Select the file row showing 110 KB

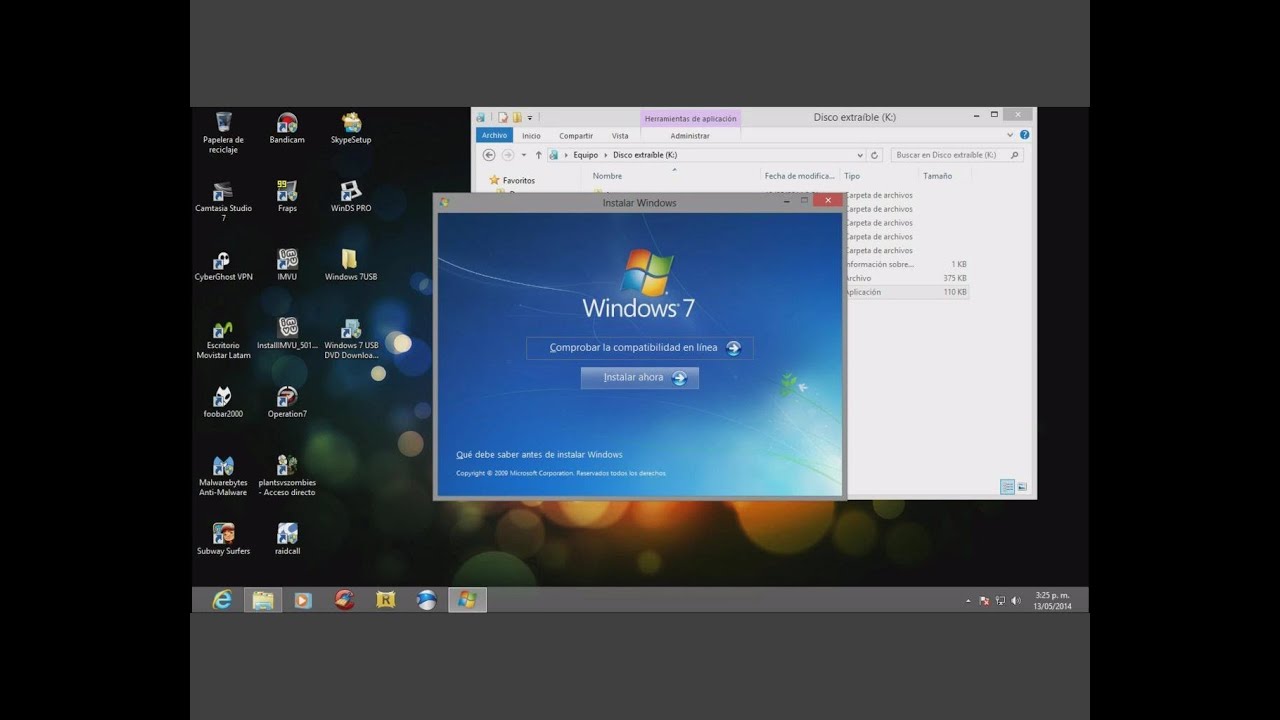point(907,292)
